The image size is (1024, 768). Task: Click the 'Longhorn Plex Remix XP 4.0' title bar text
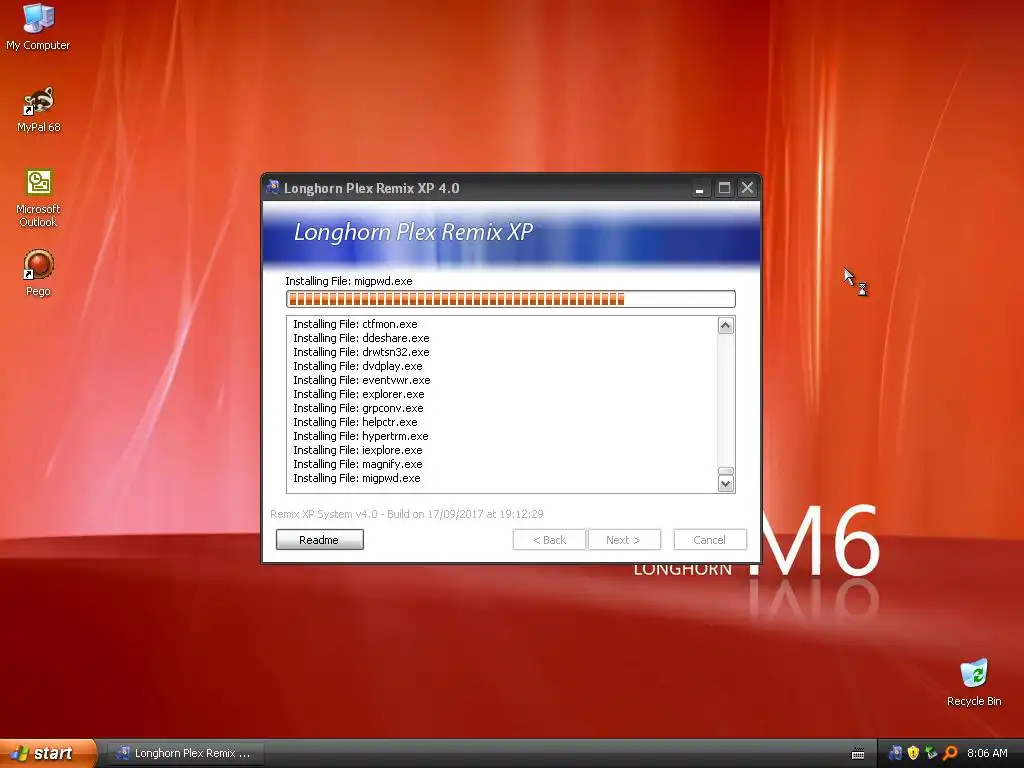372,188
